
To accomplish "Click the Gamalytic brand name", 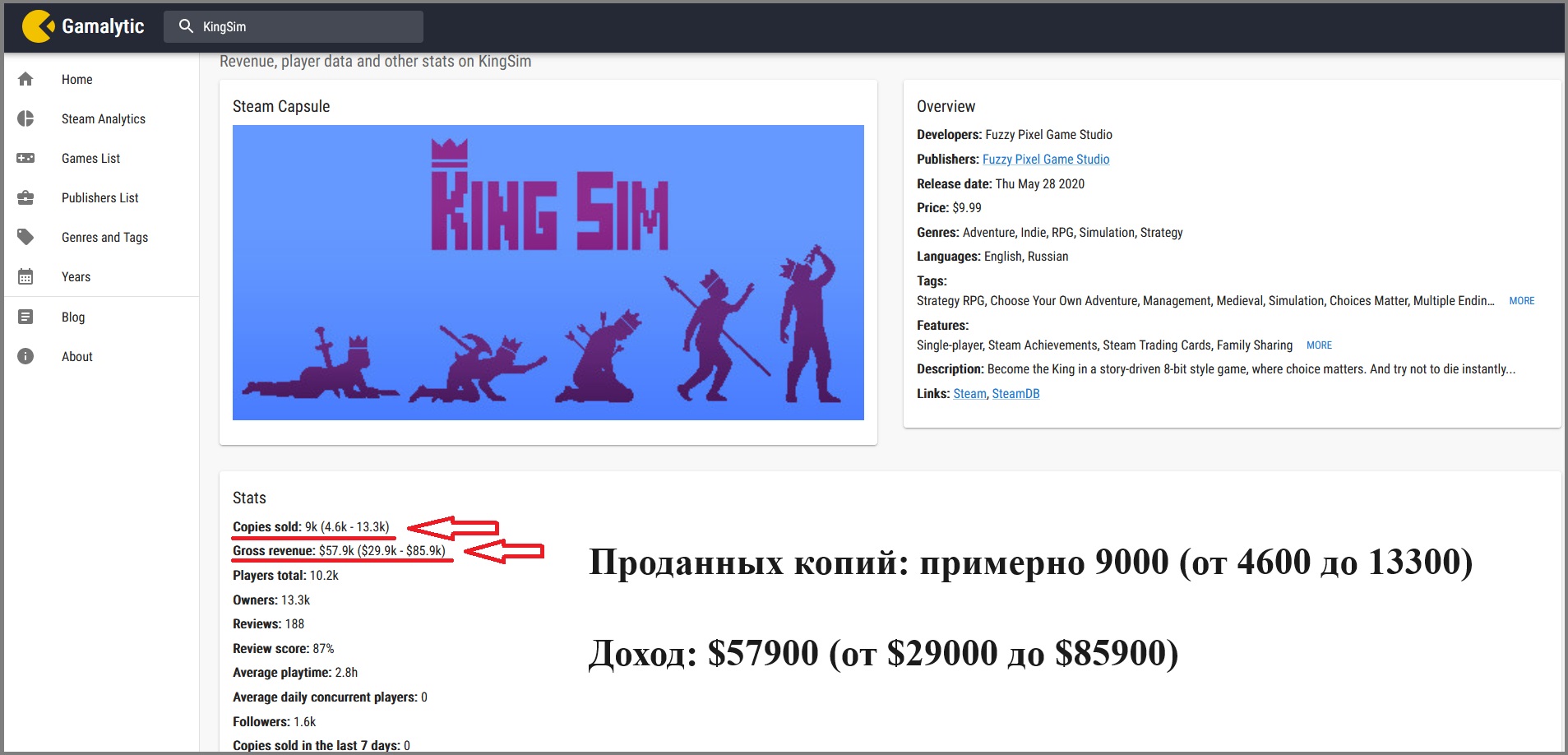I will coord(103,26).
